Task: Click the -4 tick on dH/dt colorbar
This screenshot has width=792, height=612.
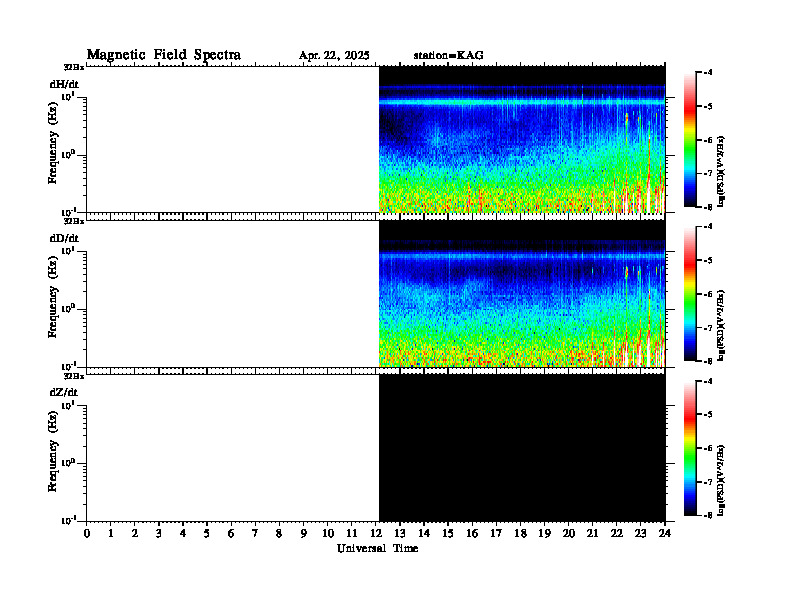Action: (x=709, y=73)
